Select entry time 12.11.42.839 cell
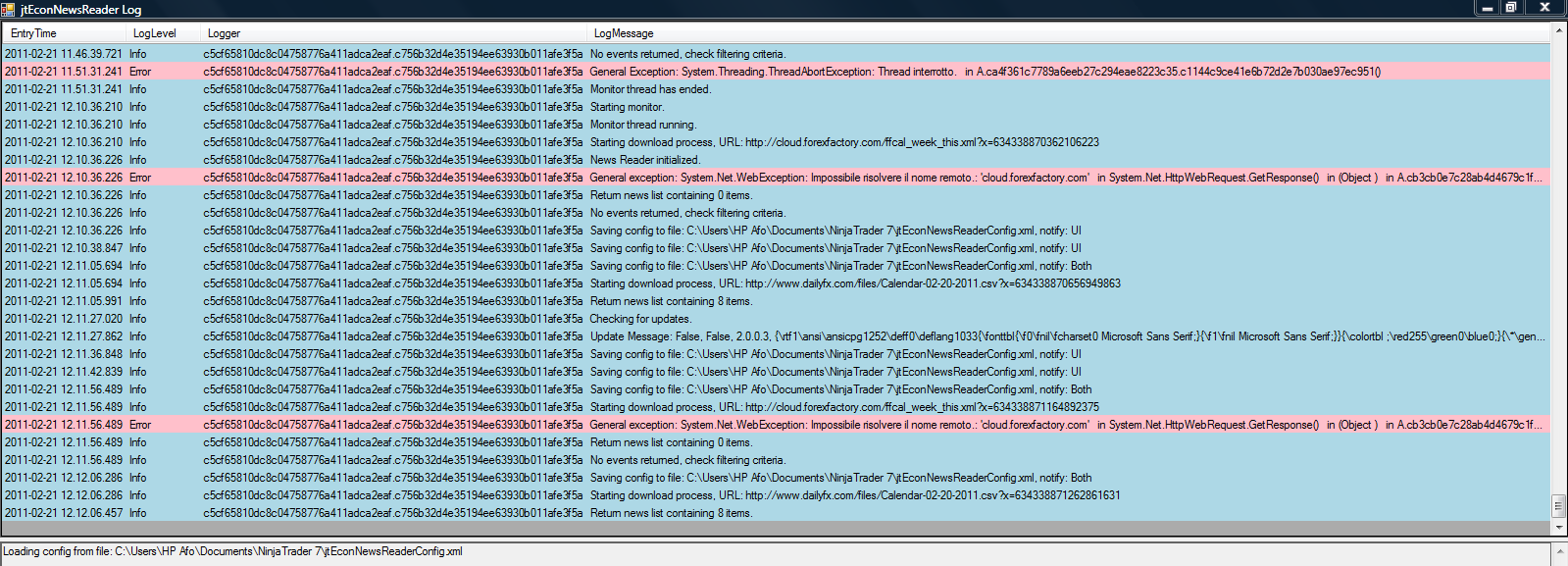The image size is (1568, 566). pos(64,372)
